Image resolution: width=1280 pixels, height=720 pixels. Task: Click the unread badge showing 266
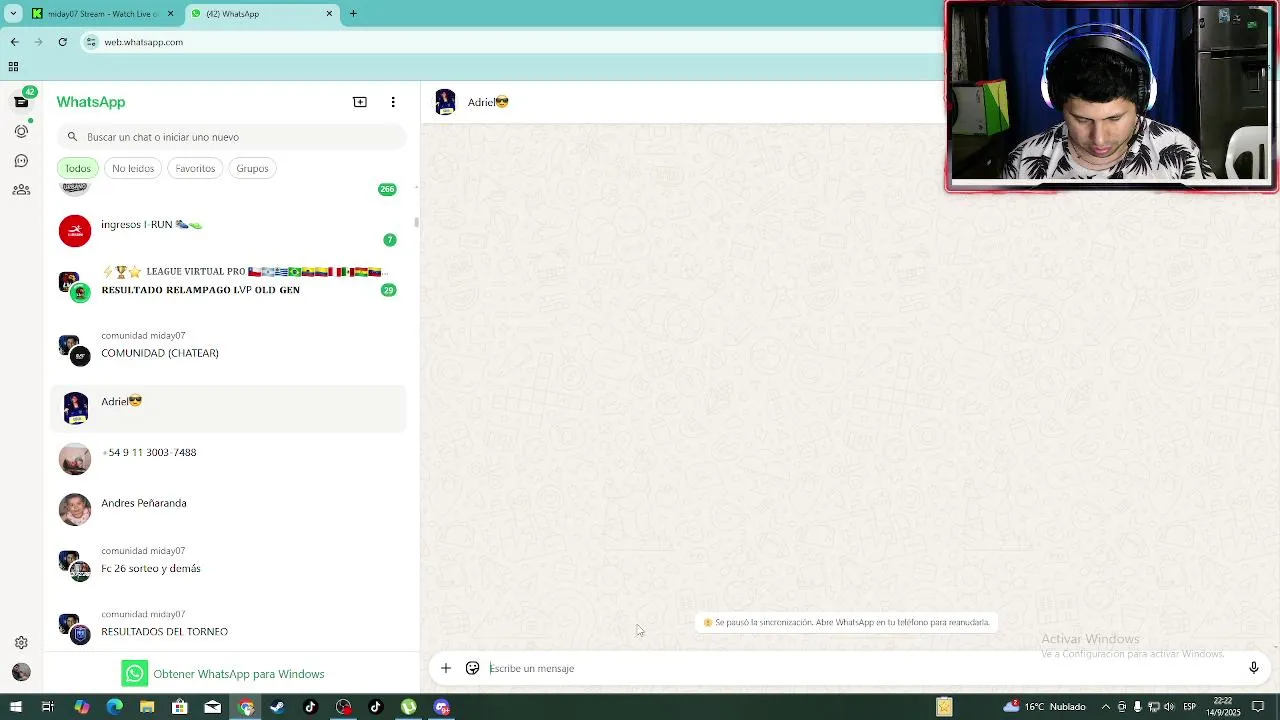[387, 189]
